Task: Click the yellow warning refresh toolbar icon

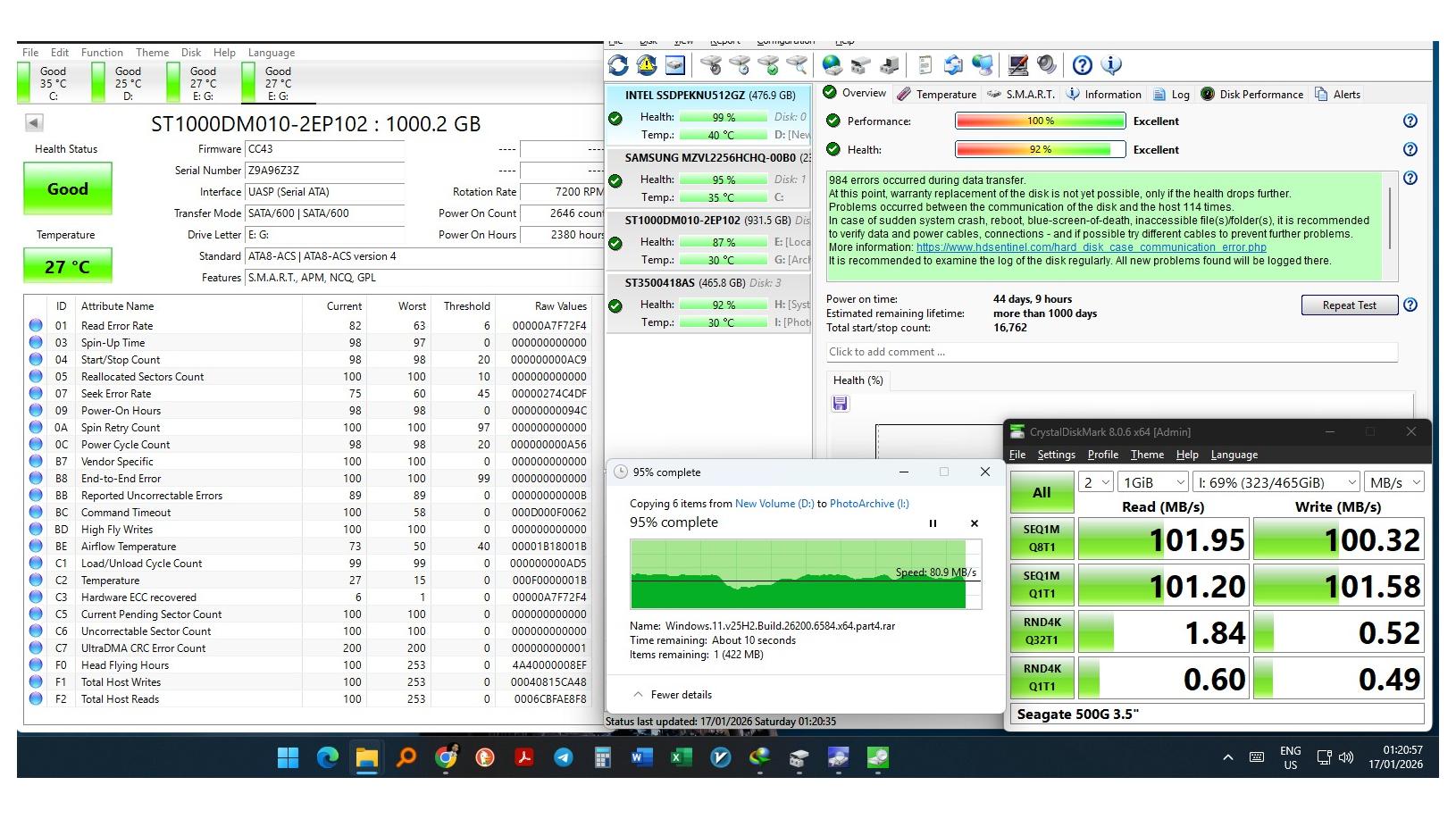Action: pyautogui.click(x=647, y=65)
